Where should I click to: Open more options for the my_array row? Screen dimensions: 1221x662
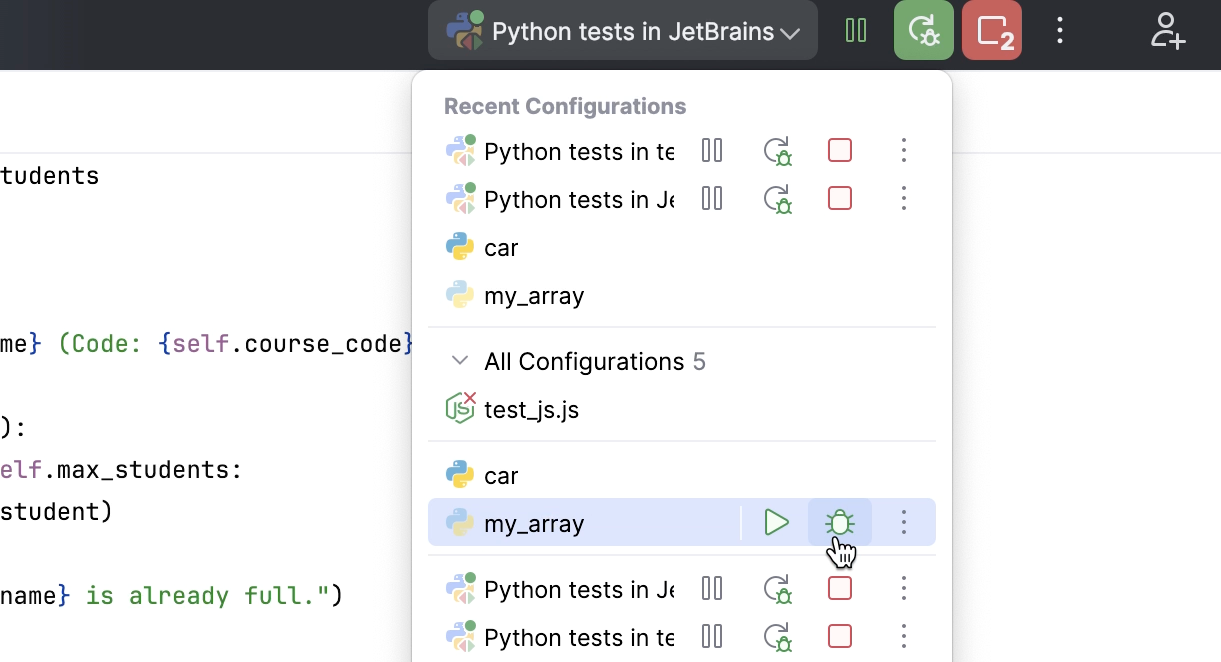(x=903, y=522)
